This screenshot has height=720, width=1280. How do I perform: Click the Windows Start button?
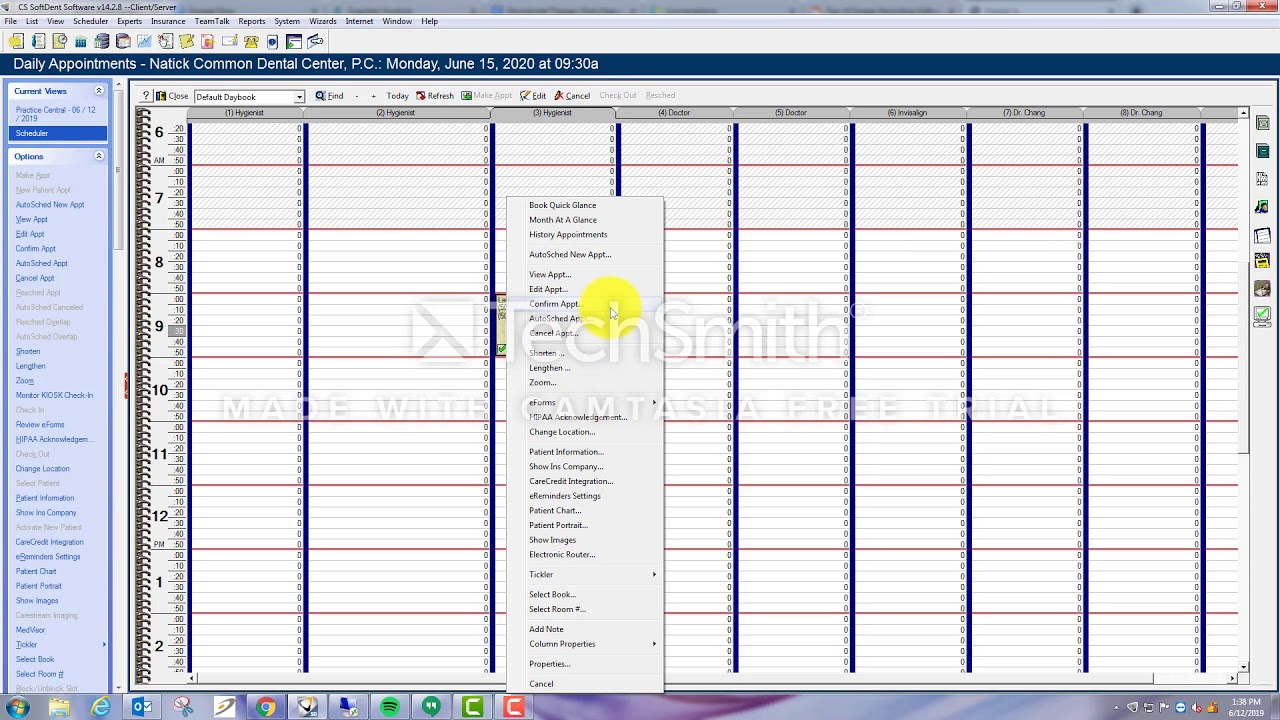click(x=17, y=707)
